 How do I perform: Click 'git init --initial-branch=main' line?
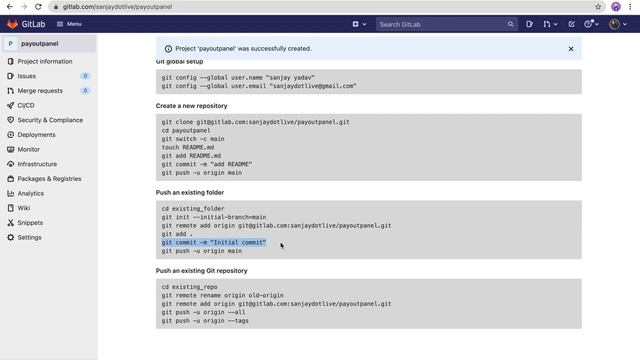(x=213, y=217)
